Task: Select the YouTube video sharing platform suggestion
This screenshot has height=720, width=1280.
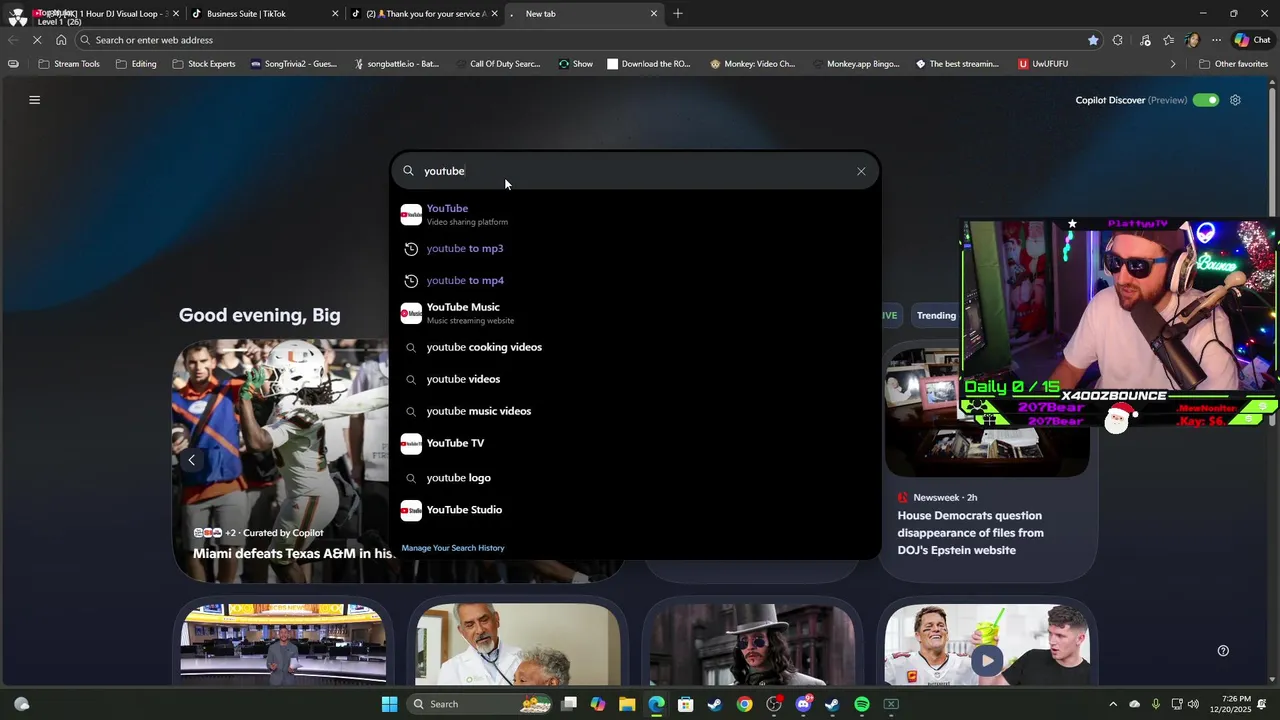Action: 635,214
